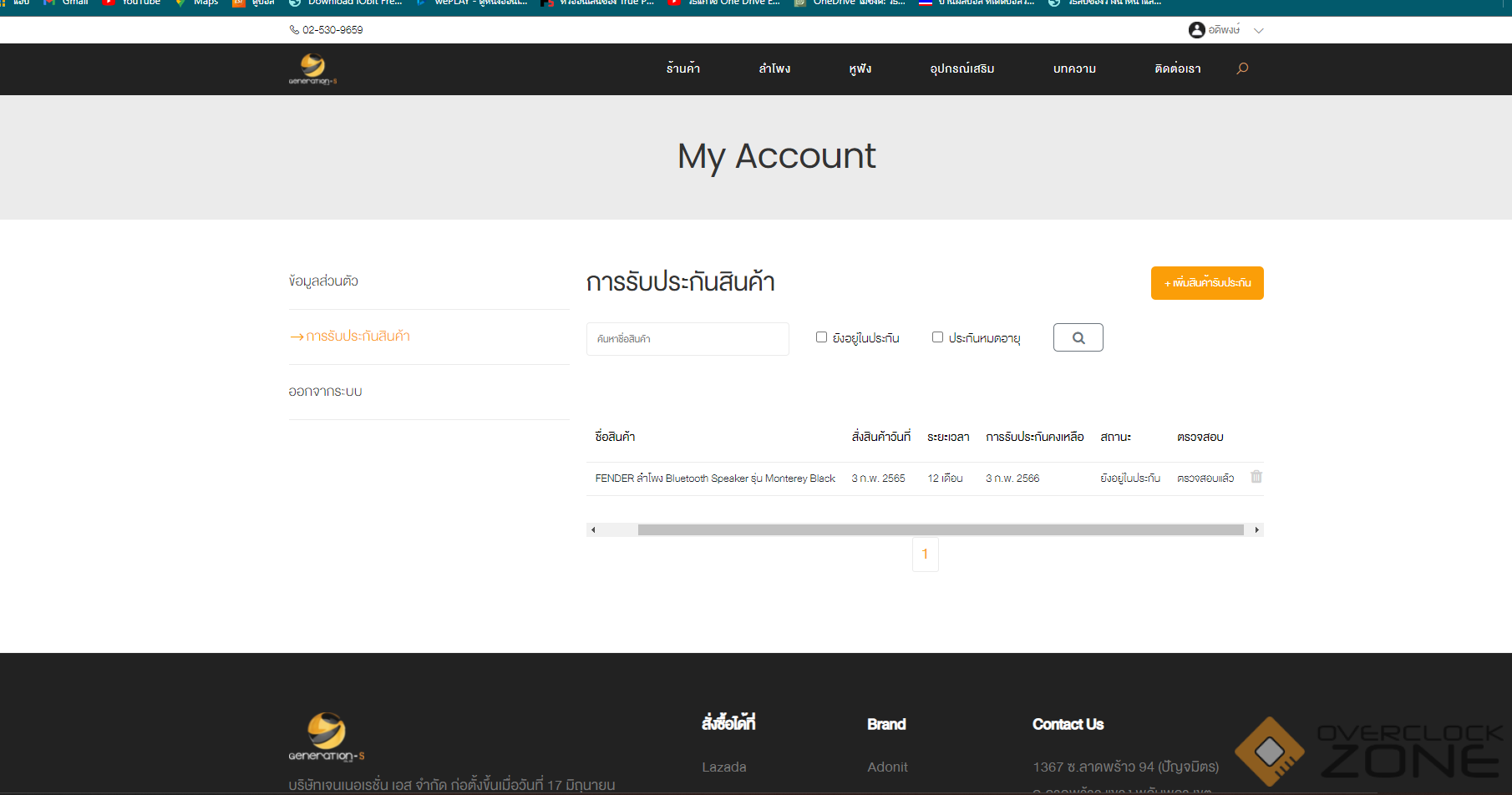Click the warranty search button with magnifier
The image size is (1512, 795).
click(x=1078, y=337)
